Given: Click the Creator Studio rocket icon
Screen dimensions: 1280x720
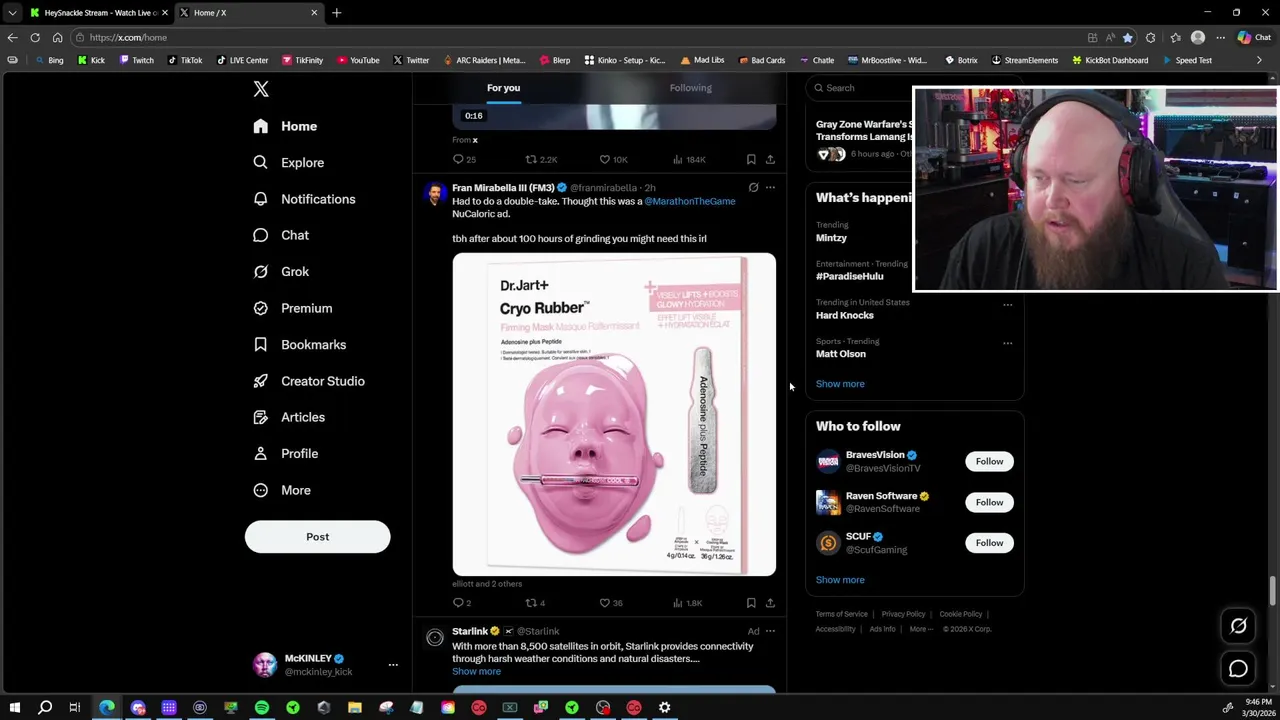Looking at the screenshot, I should click(260, 381).
